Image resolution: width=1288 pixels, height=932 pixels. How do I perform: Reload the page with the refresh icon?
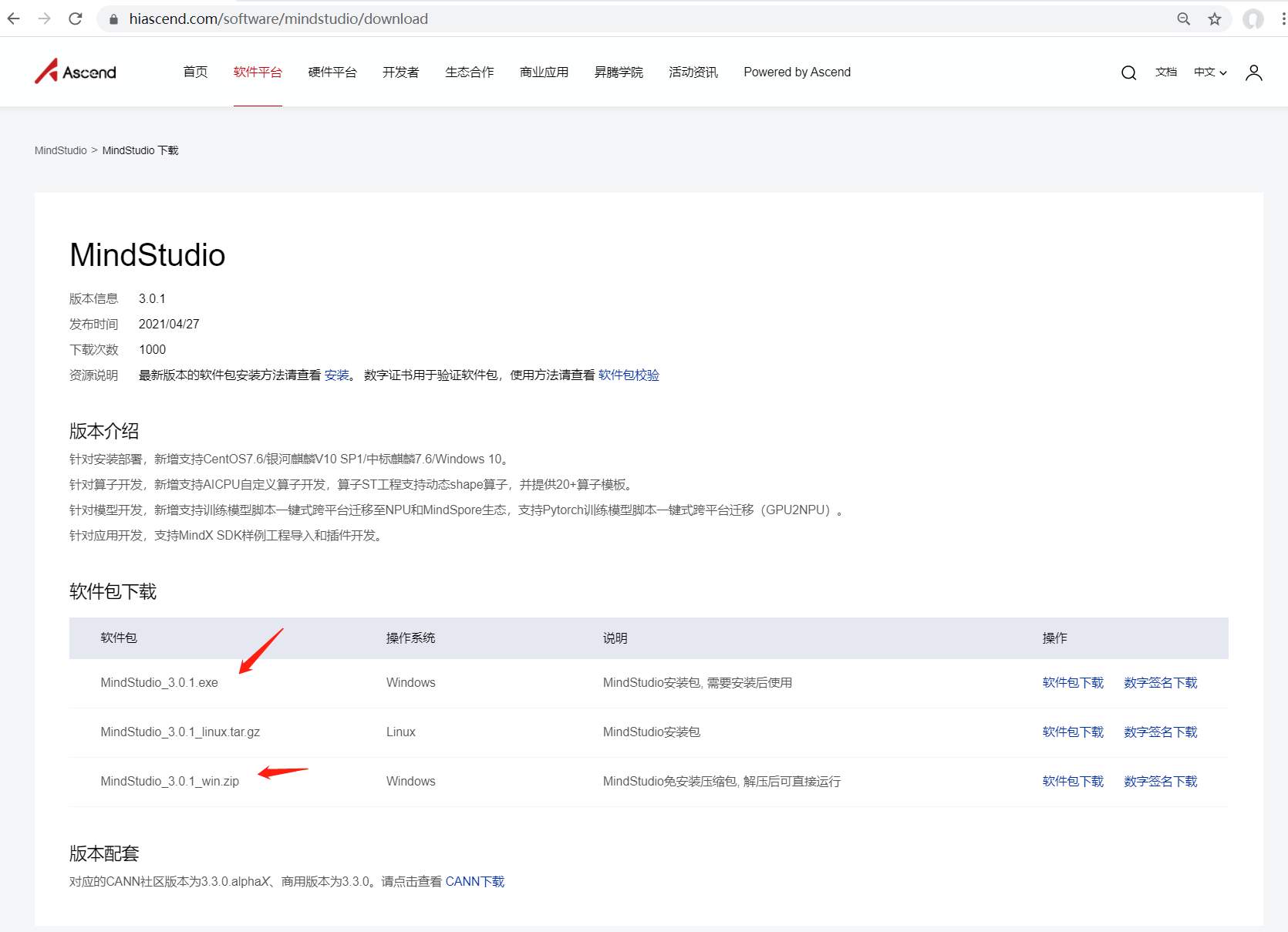pyautogui.click(x=75, y=19)
